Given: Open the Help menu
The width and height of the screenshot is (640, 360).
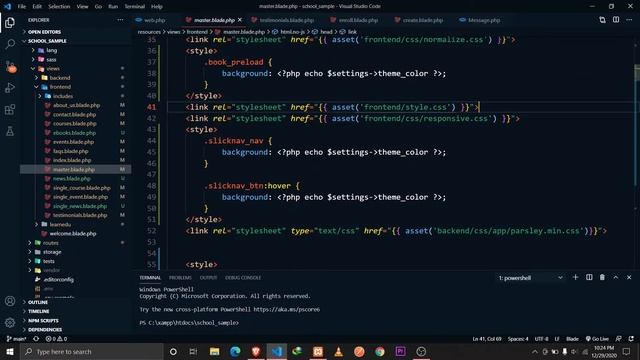Looking at the screenshot, I should (x=157, y=7).
